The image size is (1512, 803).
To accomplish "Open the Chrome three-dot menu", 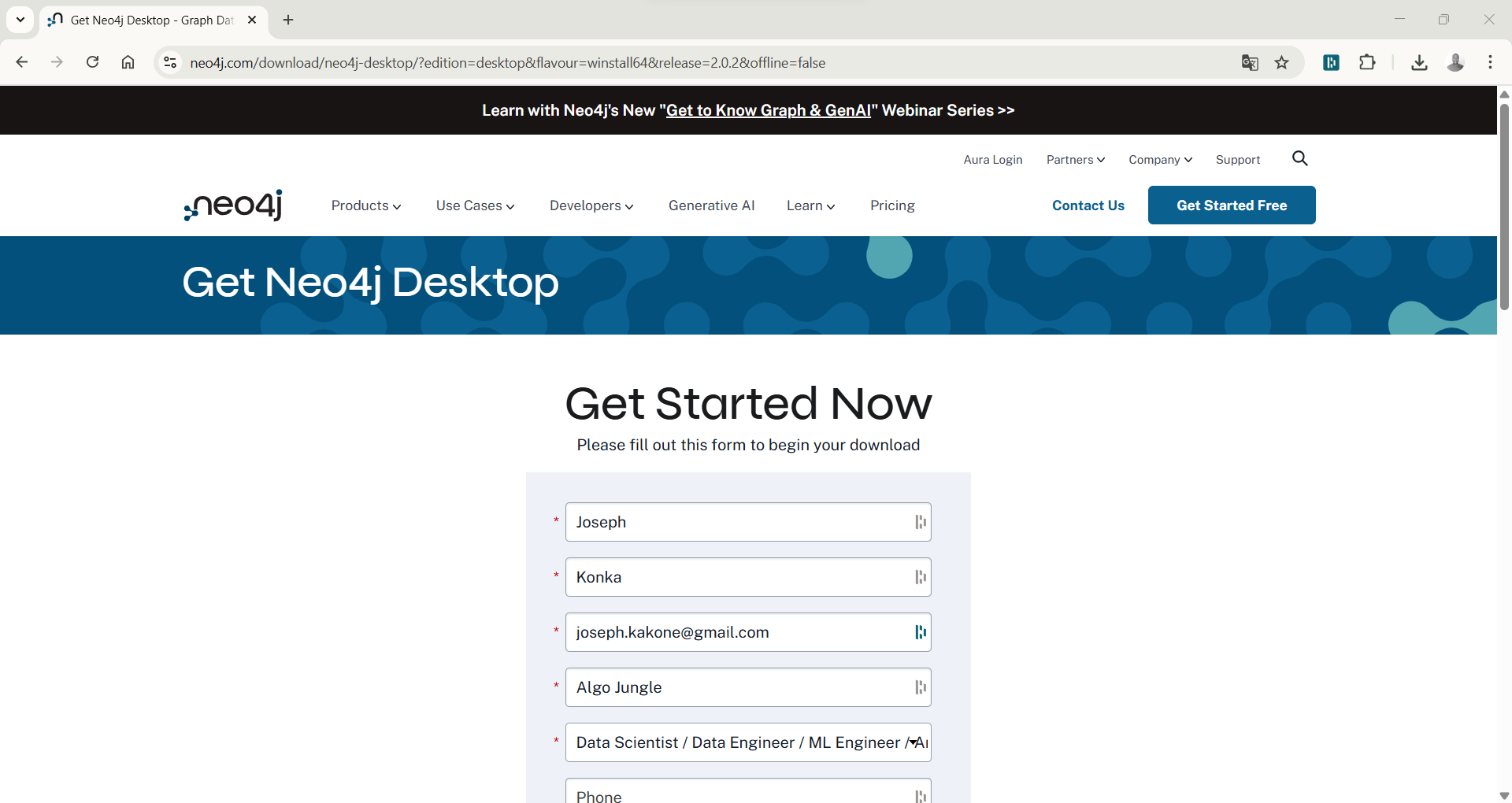I will pos(1490,62).
